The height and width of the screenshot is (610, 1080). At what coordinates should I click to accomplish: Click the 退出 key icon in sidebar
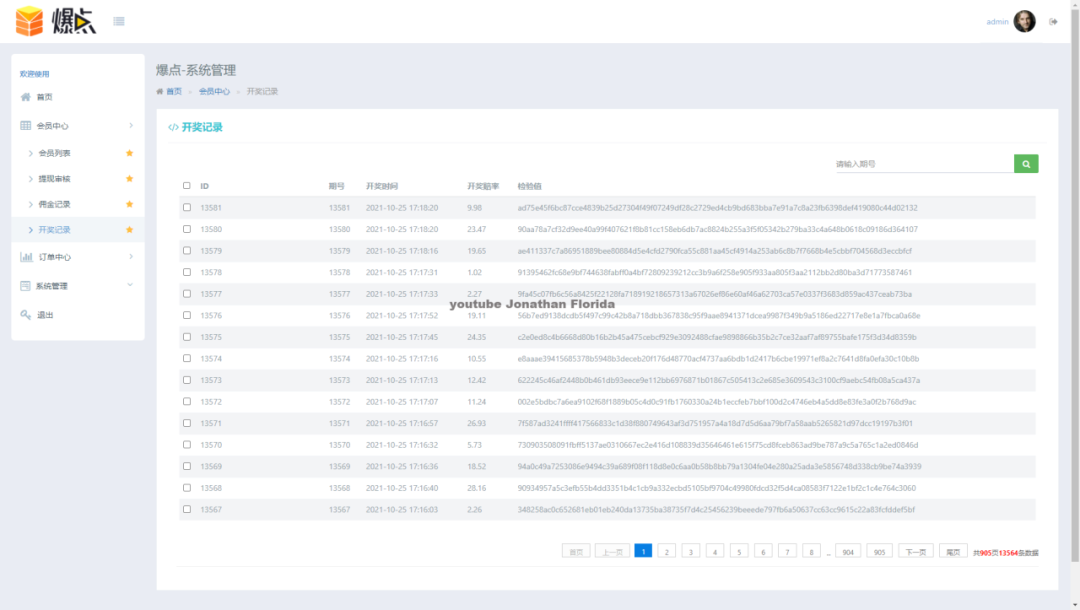pyautogui.click(x=25, y=315)
